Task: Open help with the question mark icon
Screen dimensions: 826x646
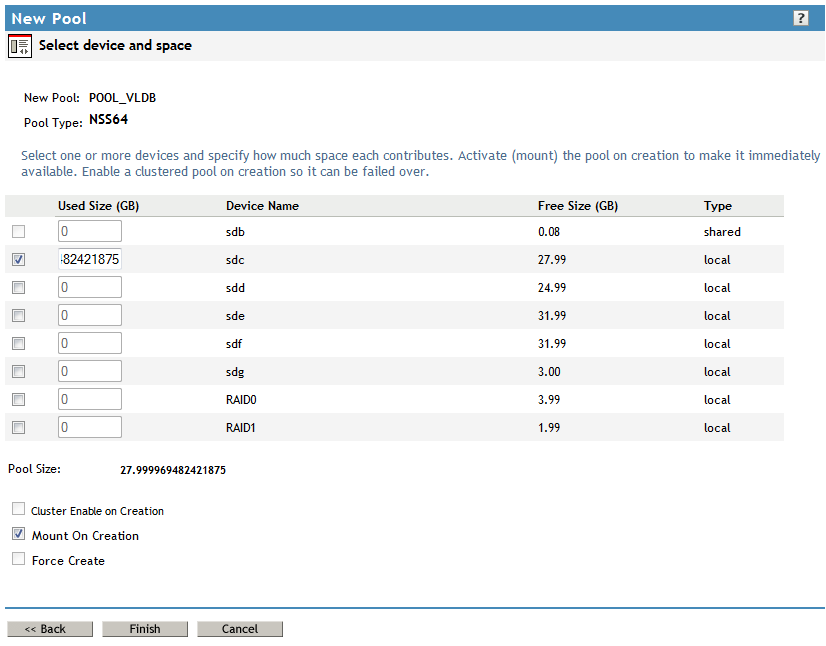Action: [801, 18]
